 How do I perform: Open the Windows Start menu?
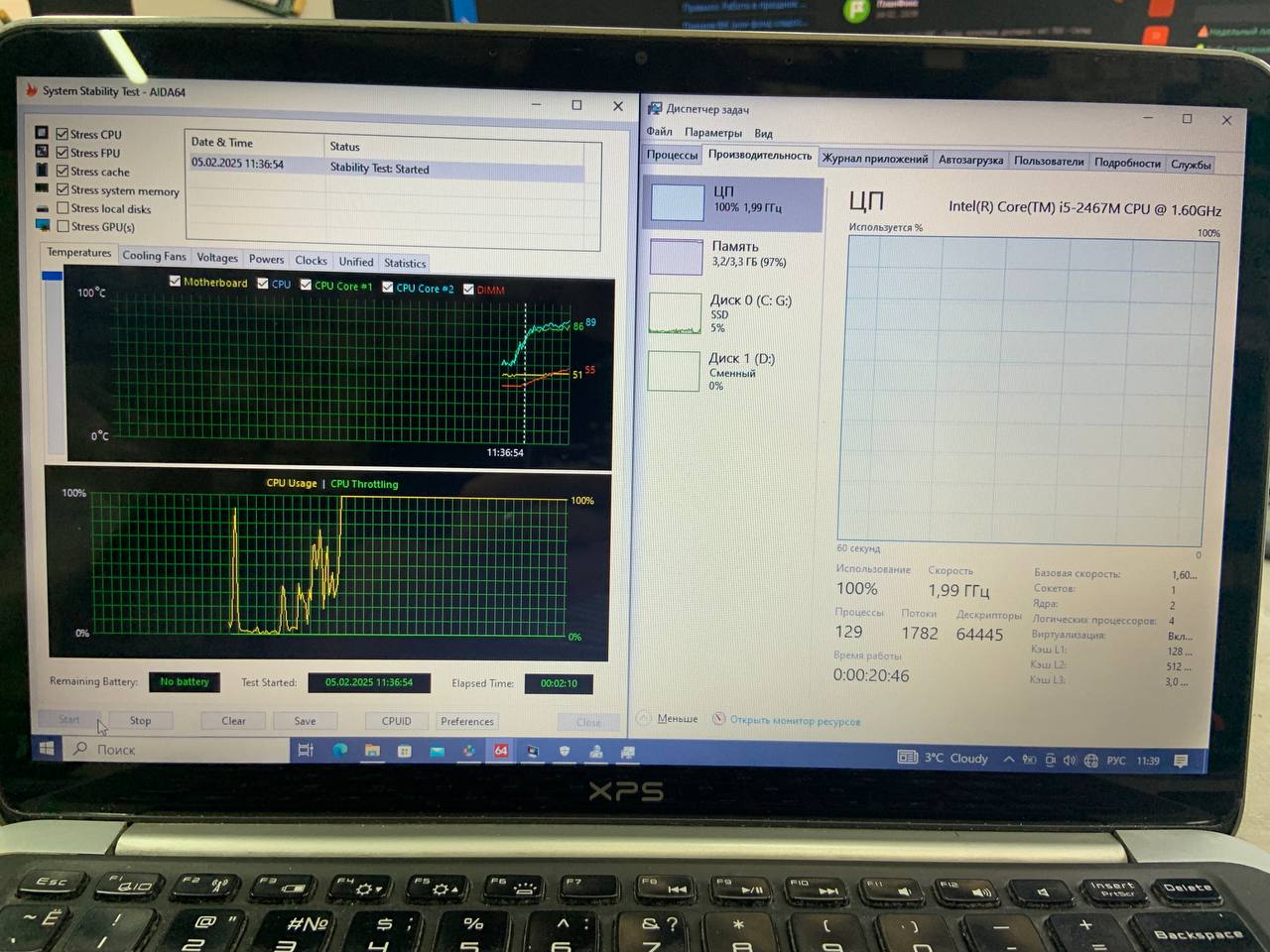pos(46,749)
